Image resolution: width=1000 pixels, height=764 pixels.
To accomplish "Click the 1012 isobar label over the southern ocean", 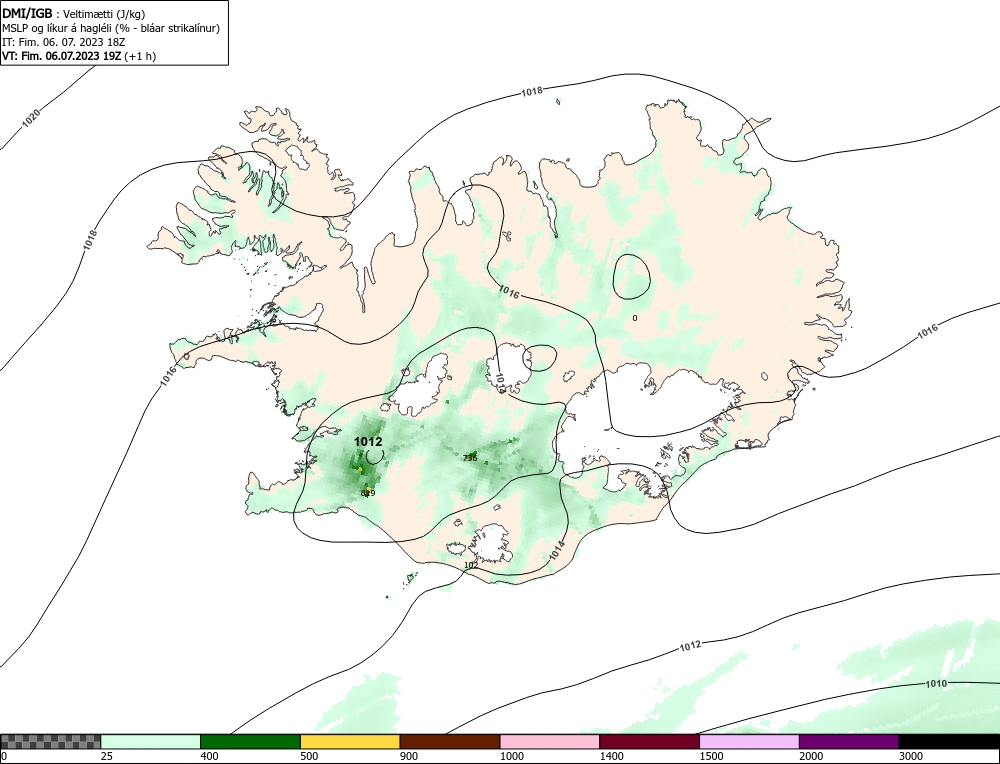I will point(690,646).
